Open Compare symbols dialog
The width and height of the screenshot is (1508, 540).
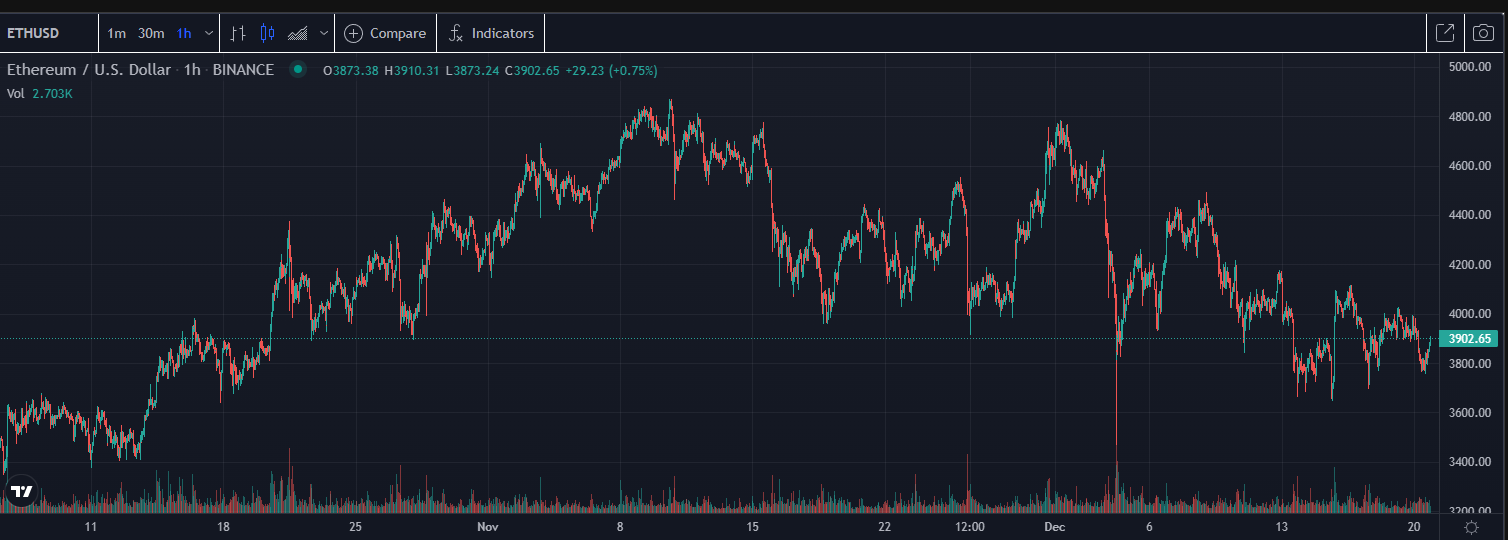(x=385, y=33)
